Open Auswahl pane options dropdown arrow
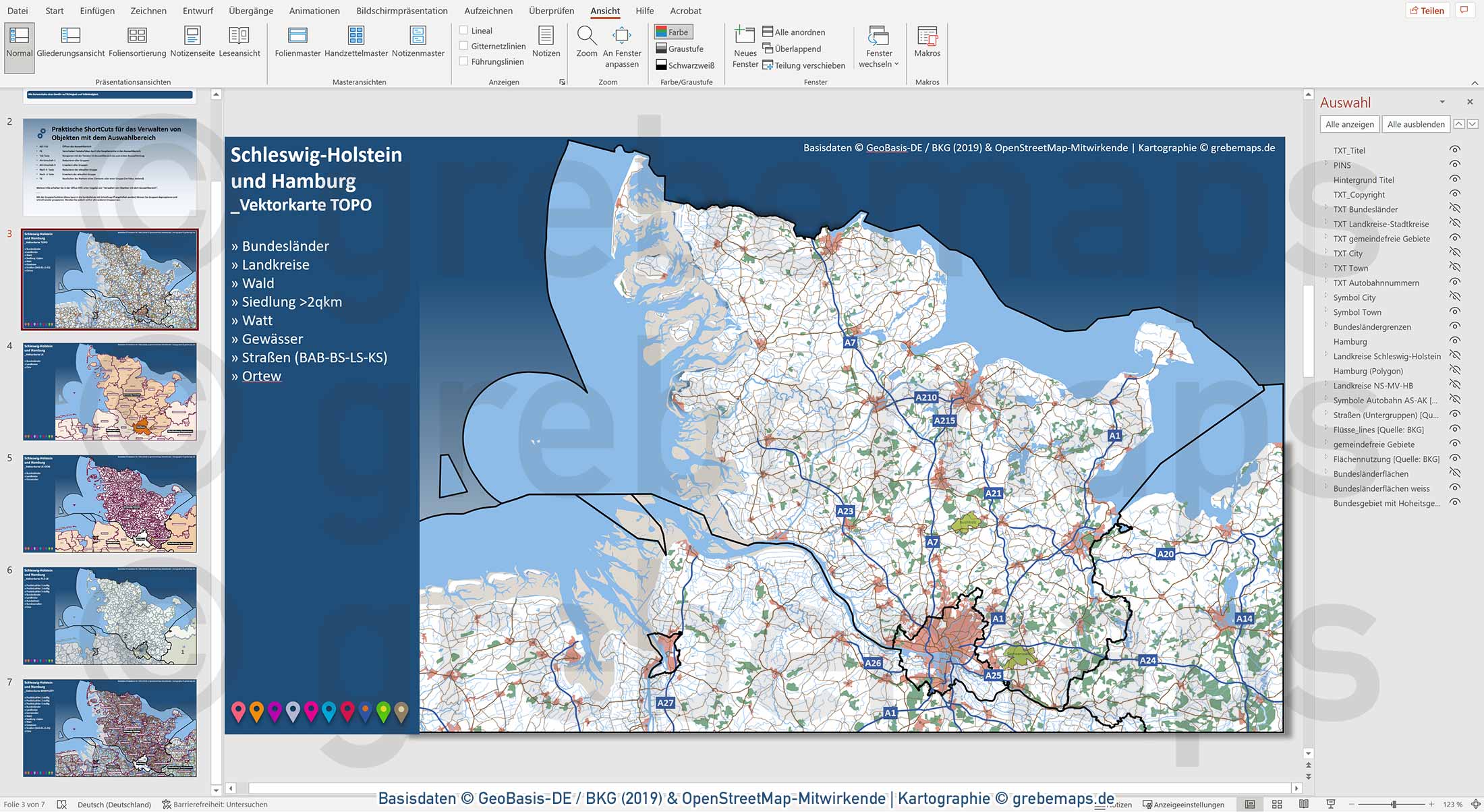Screen dimensions: 1484x812 [x=1442, y=103]
